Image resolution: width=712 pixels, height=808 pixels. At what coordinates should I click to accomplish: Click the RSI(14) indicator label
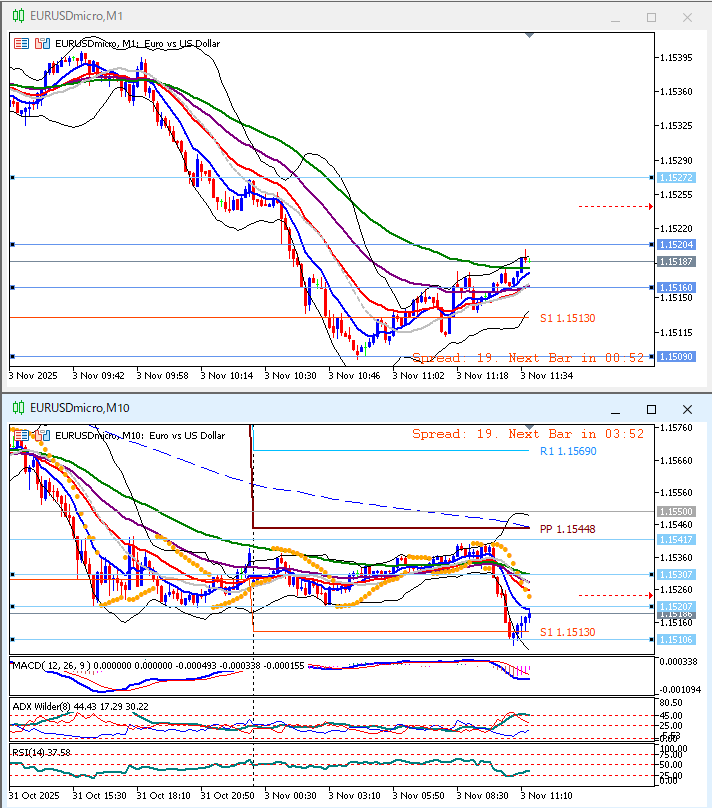pos(29,751)
